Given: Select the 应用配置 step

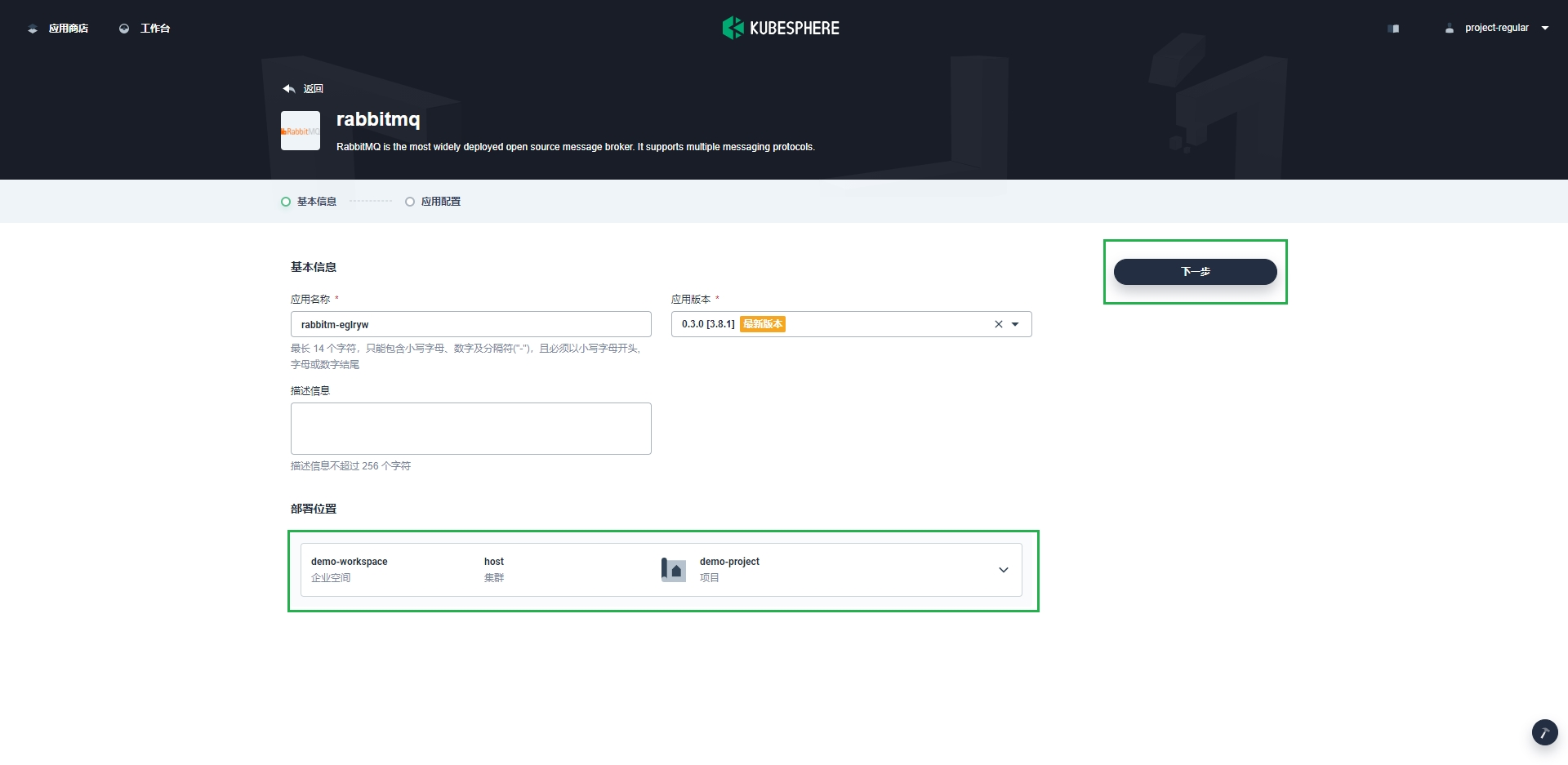Looking at the screenshot, I should tap(433, 202).
